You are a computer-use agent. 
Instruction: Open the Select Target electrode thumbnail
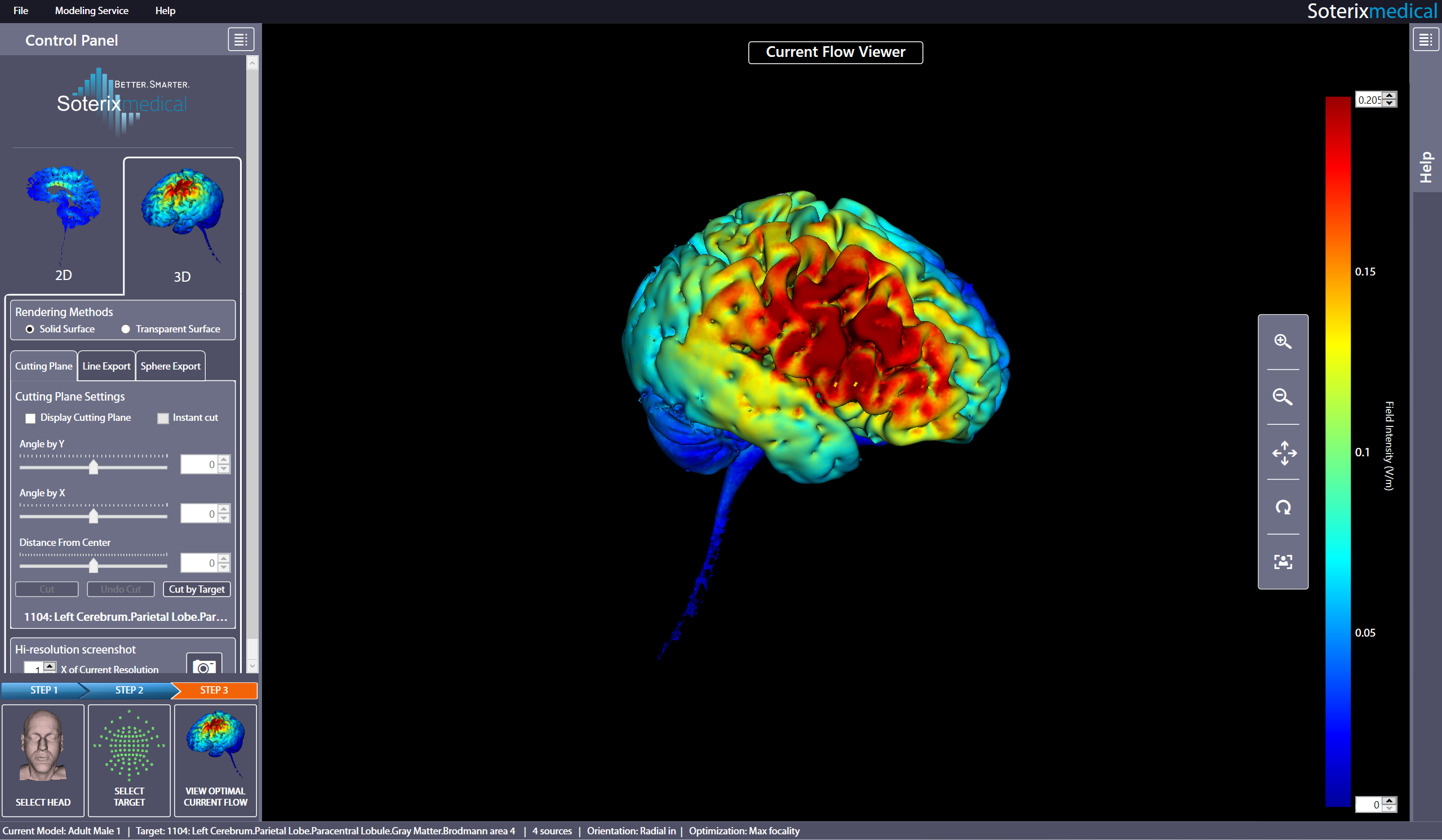click(x=129, y=760)
